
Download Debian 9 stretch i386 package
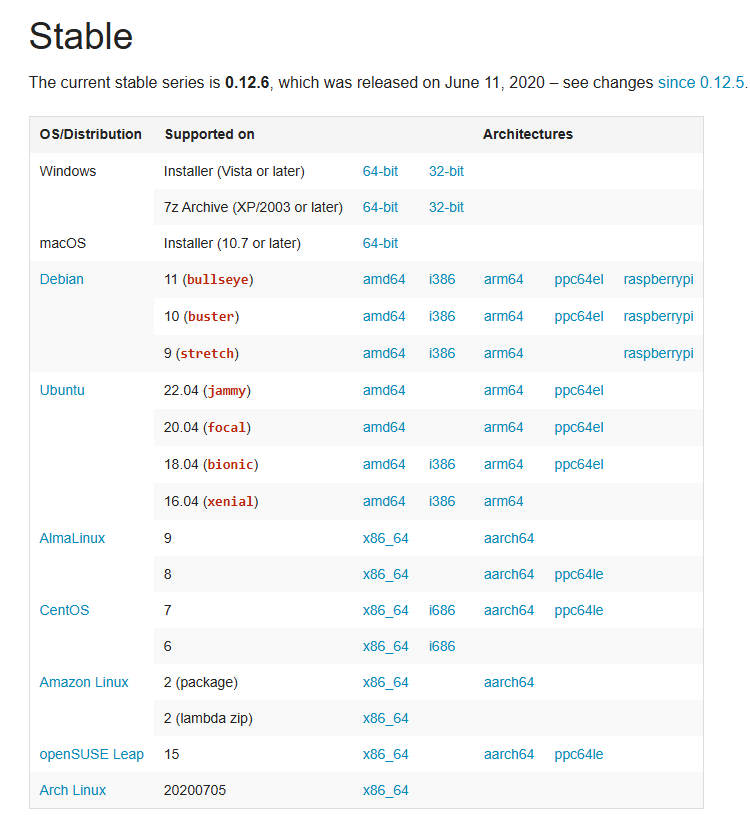click(x=442, y=353)
